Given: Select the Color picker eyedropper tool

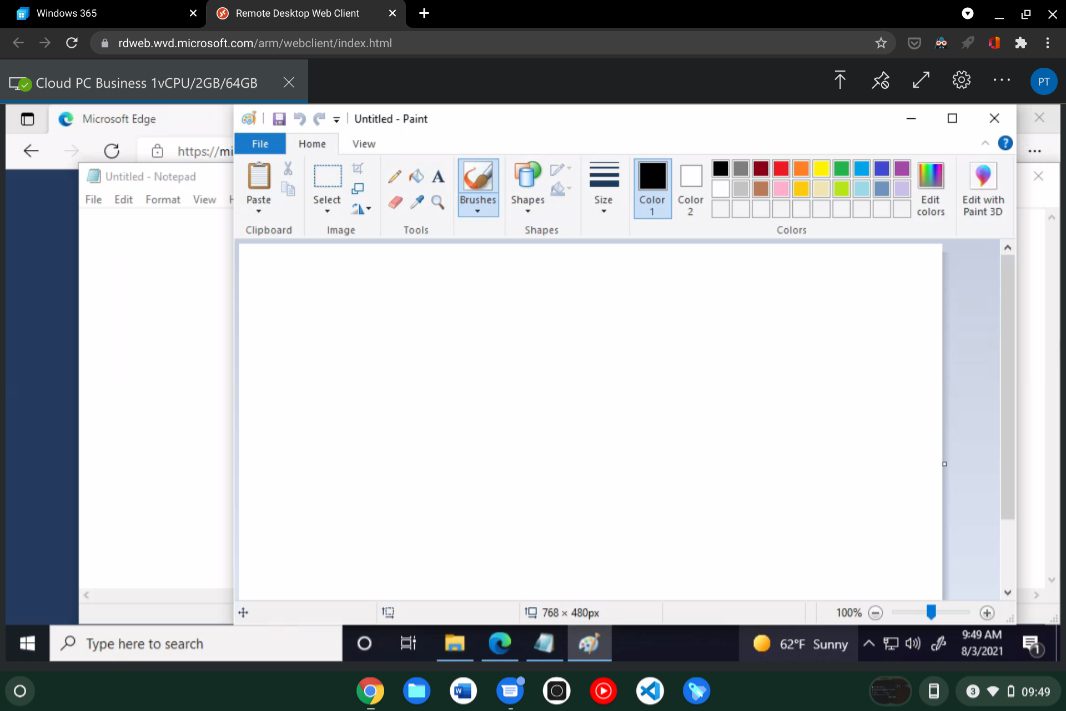Looking at the screenshot, I should click(x=416, y=202).
